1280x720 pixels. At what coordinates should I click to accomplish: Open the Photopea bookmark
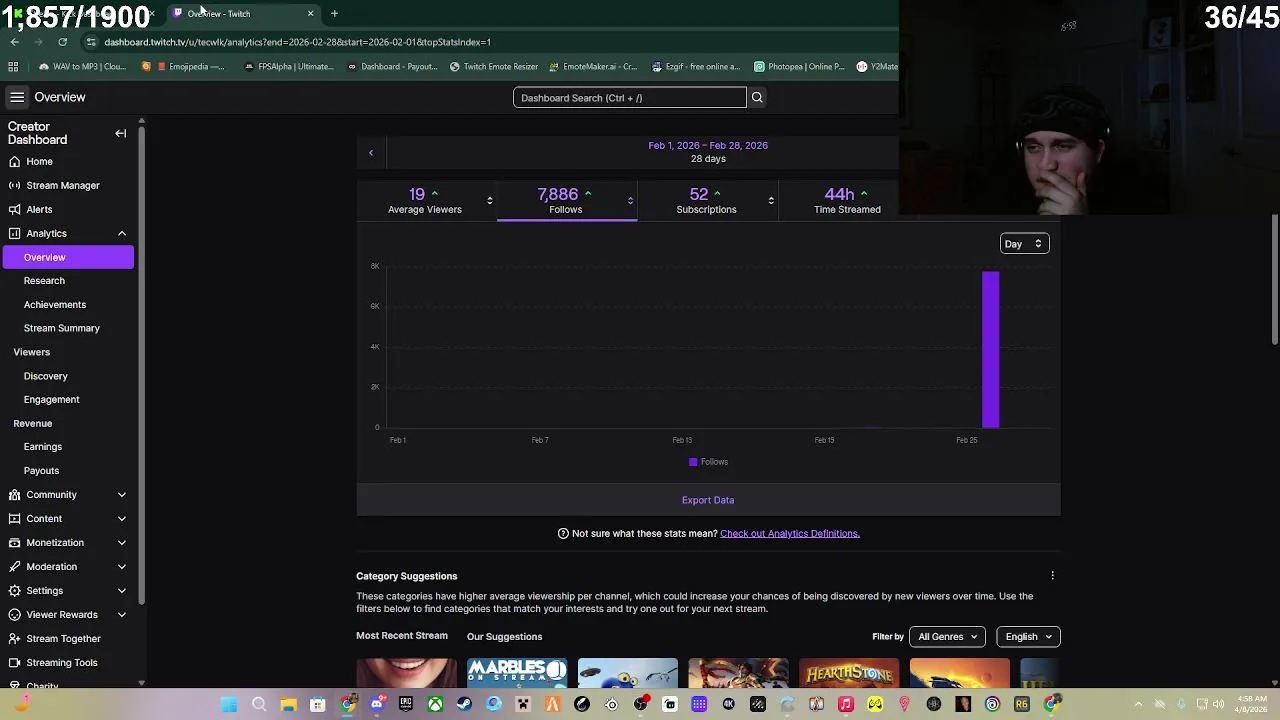799,67
